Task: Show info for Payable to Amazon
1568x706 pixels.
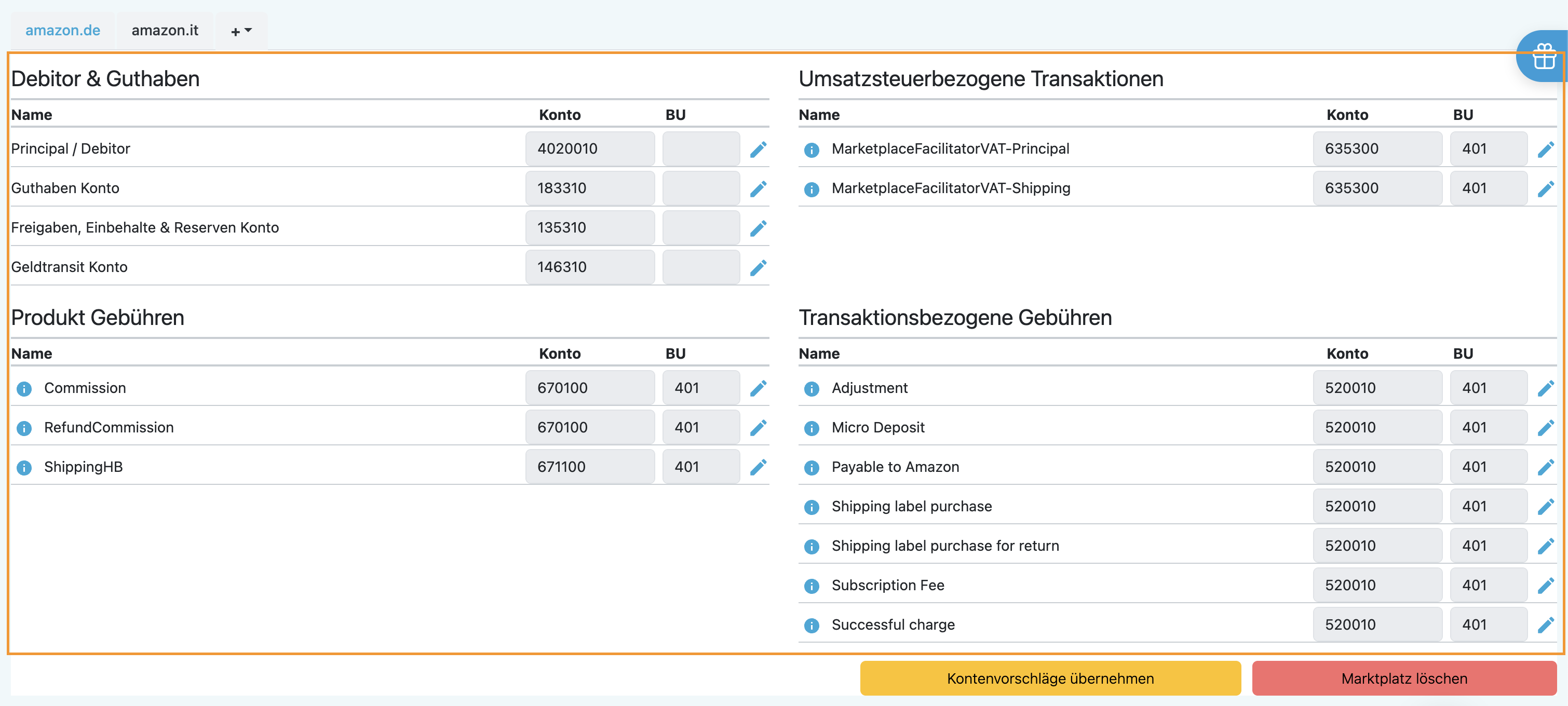Action: 812,467
